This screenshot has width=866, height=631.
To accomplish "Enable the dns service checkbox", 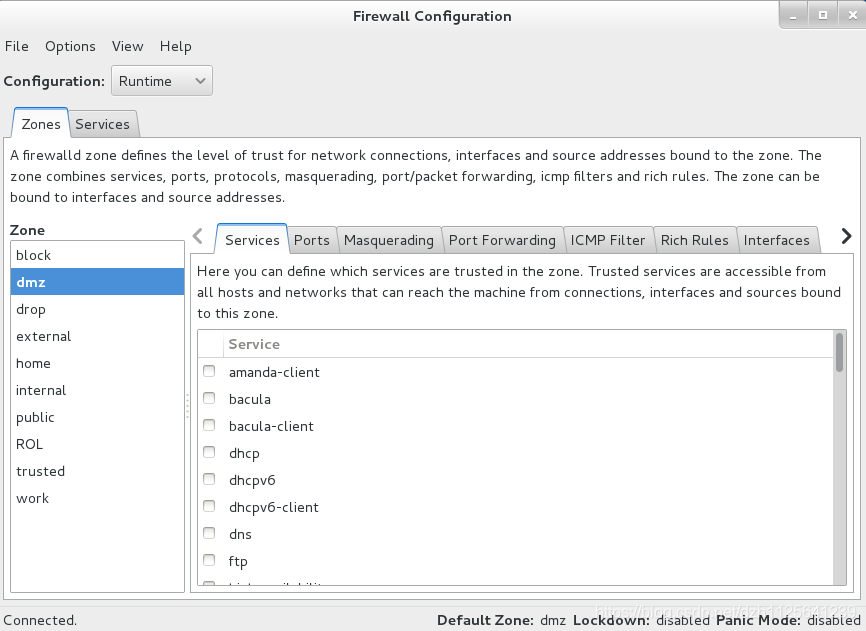I will click(209, 533).
